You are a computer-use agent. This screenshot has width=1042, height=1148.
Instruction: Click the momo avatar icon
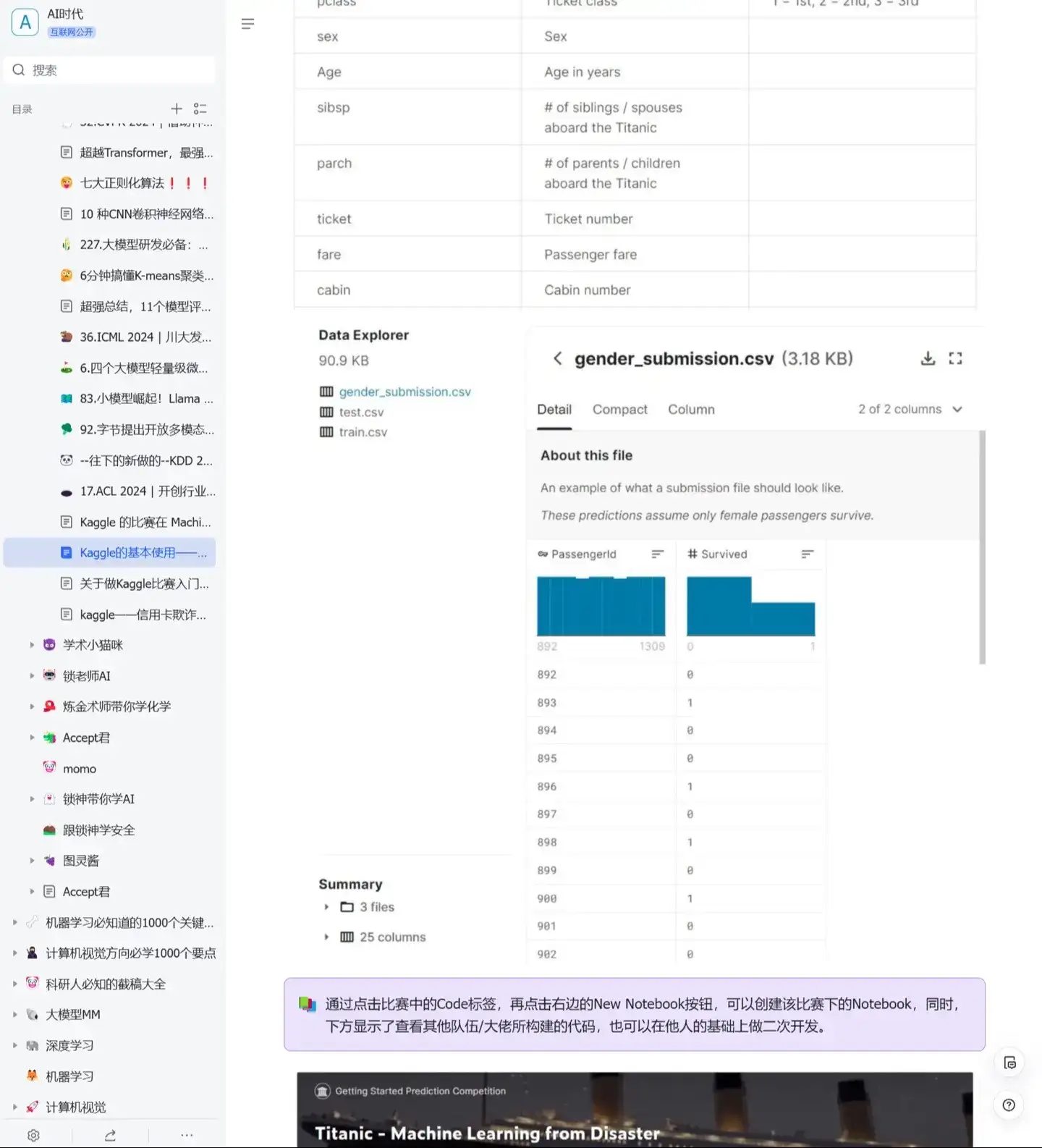click(x=49, y=767)
